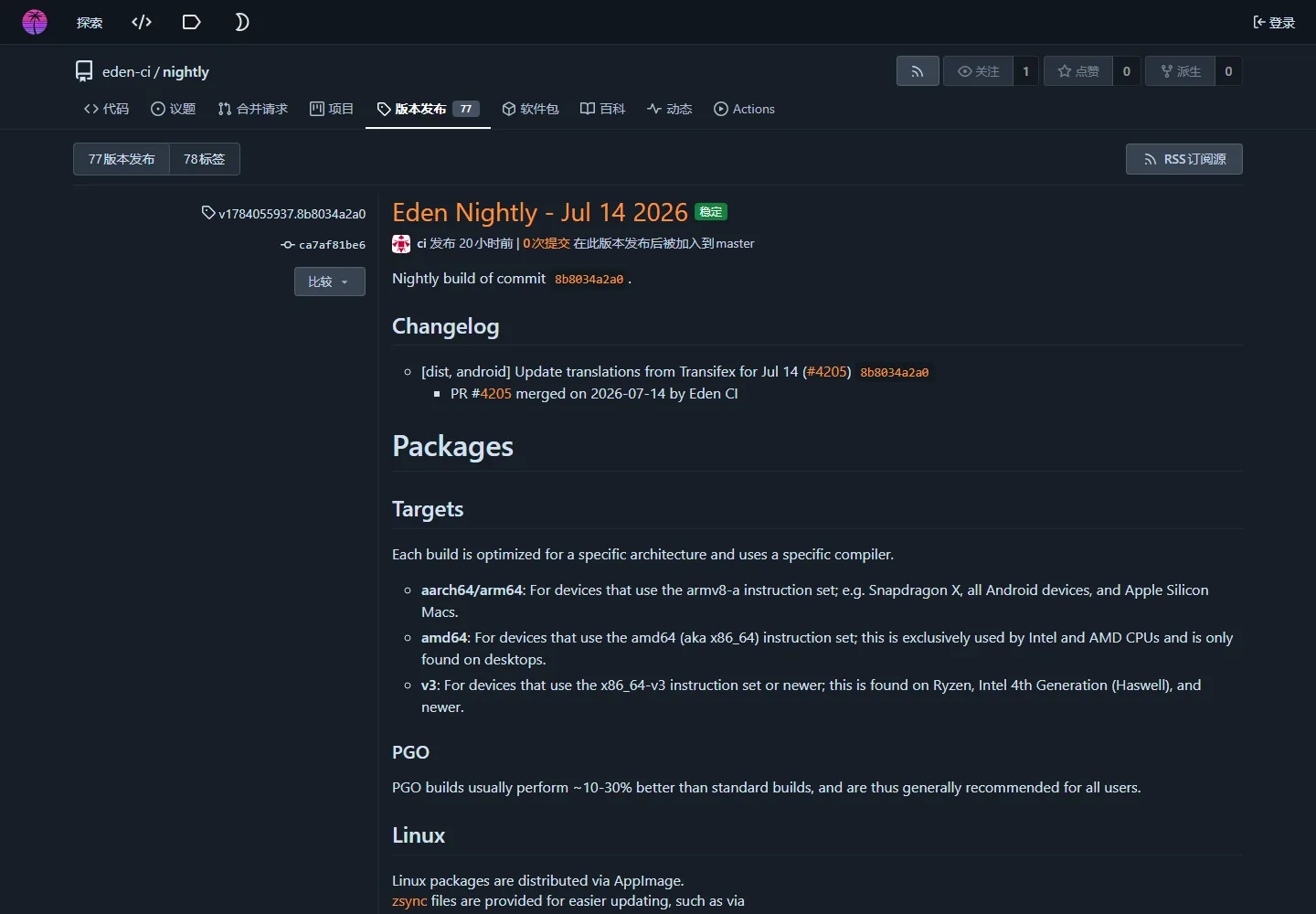Click the ci publisher avatar
1316x914 pixels.
click(x=401, y=244)
